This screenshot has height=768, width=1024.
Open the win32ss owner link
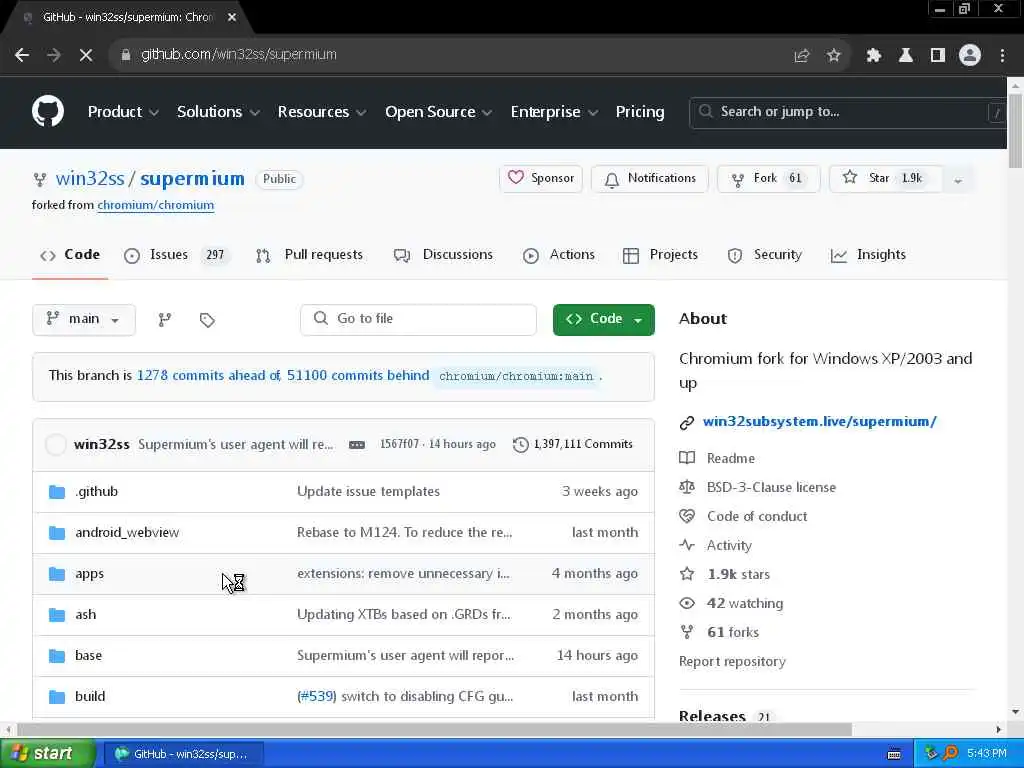pos(89,178)
